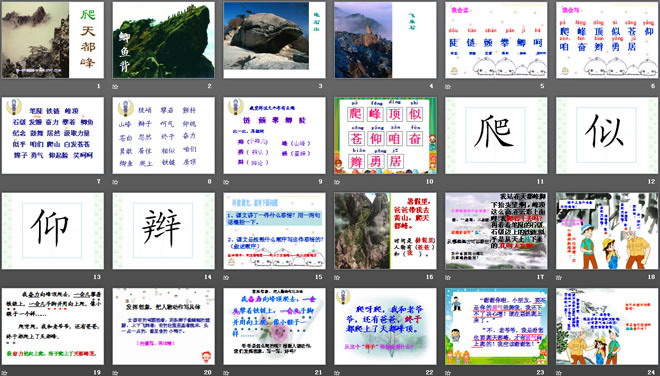
Task: Select slide 10 with pink character boxes
Action: pyautogui.click(x=386, y=136)
